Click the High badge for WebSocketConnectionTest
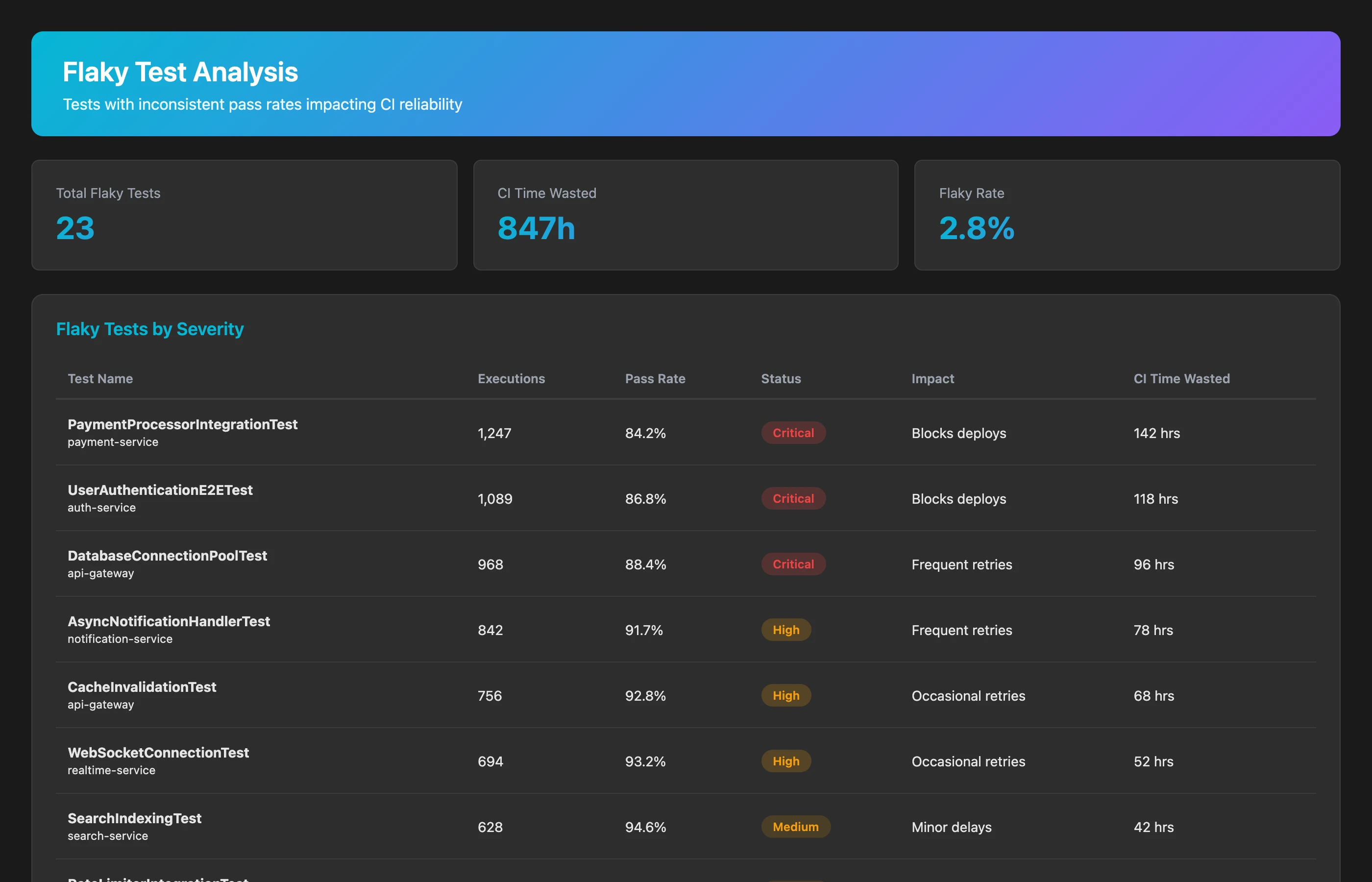This screenshot has width=1372, height=882. [x=786, y=761]
